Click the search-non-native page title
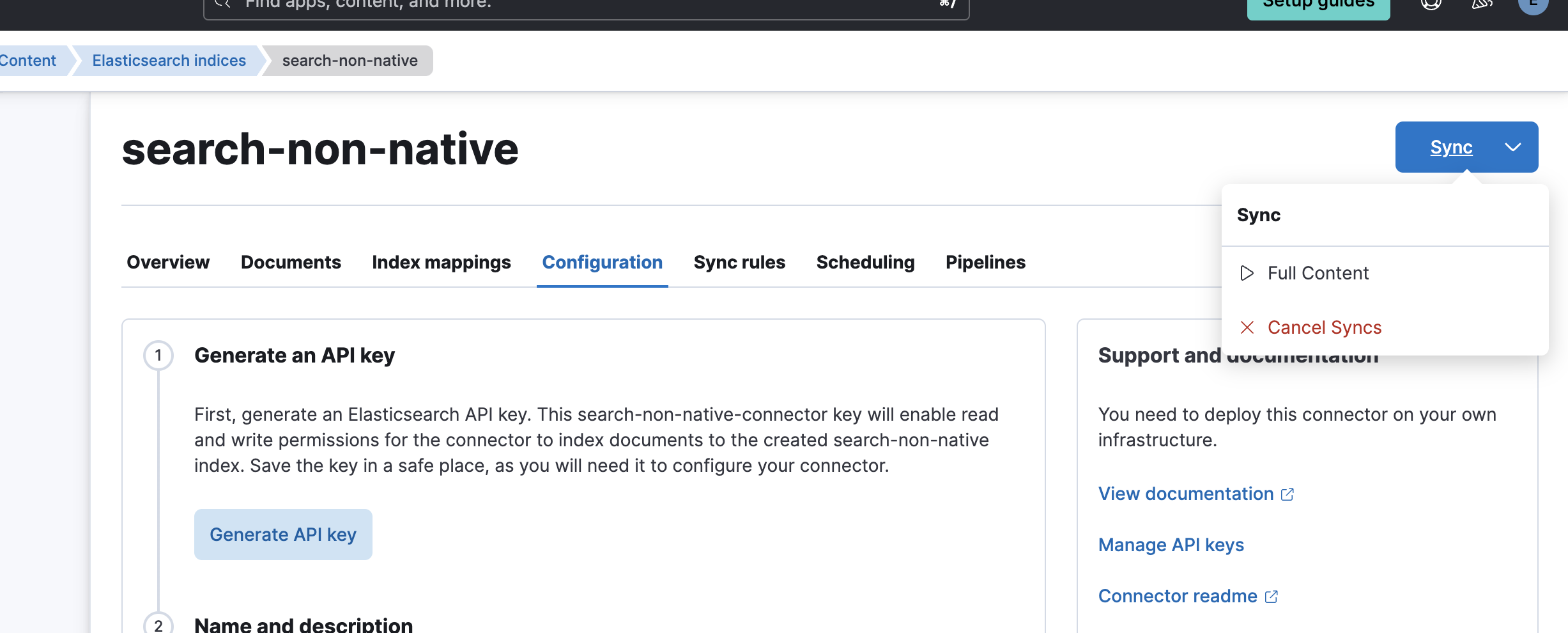Image resolution: width=1568 pixels, height=633 pixels. [x=320, y=149]
